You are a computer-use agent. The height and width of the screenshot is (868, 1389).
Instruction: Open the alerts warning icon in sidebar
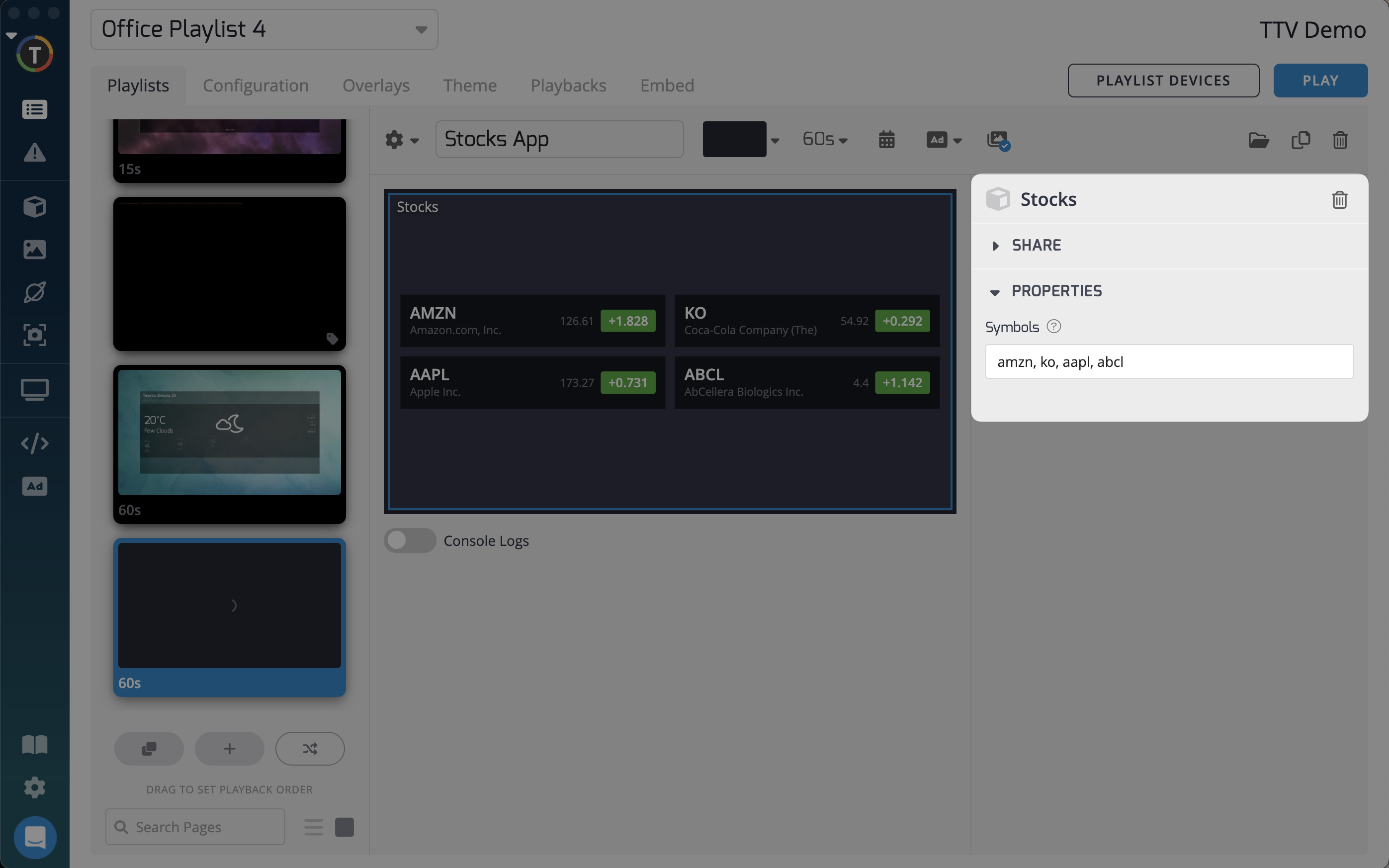[x=34, y=153]
